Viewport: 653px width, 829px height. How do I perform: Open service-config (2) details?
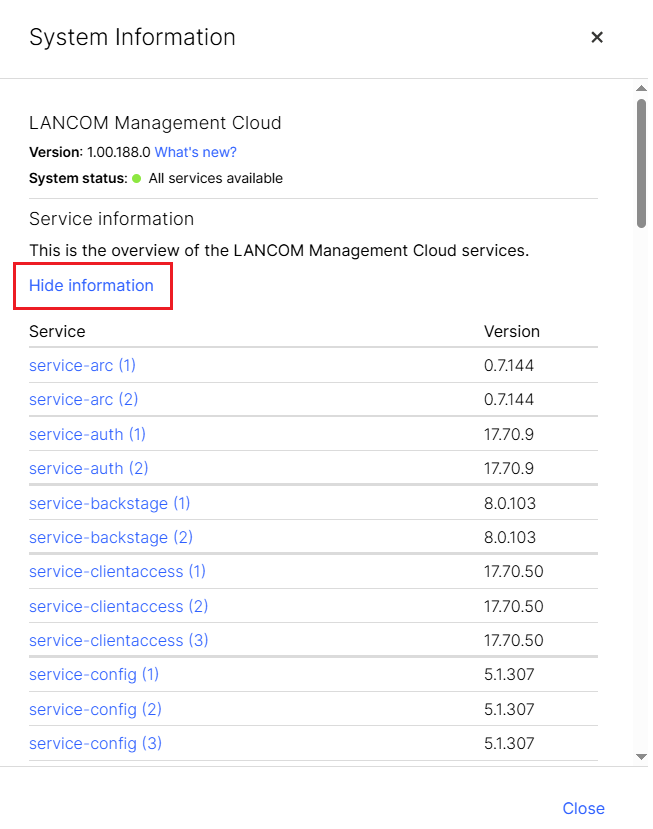coord(95,709)
